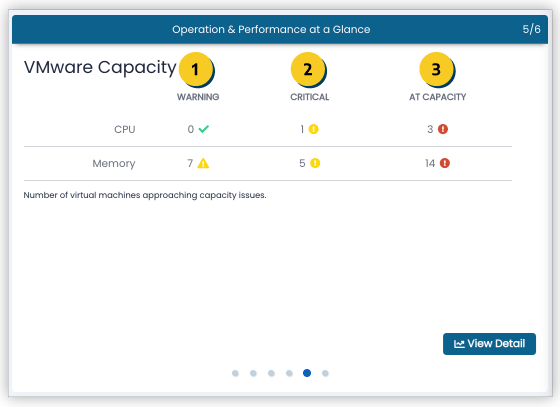Click the CPU warning count 0
Screen dimensions: 560x407
tap(191, 129)
